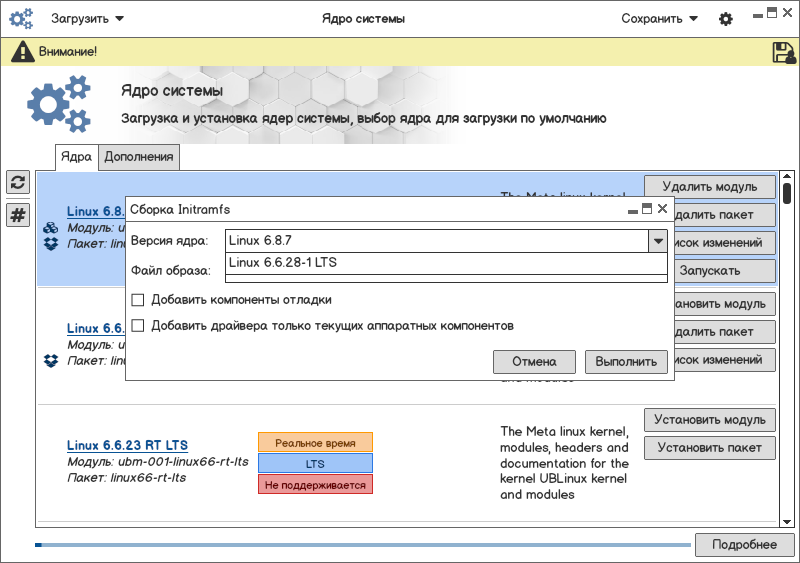Open settings via the gear icon
The width and height of the screenshot is (800, 563).
[x=726, y=19]
